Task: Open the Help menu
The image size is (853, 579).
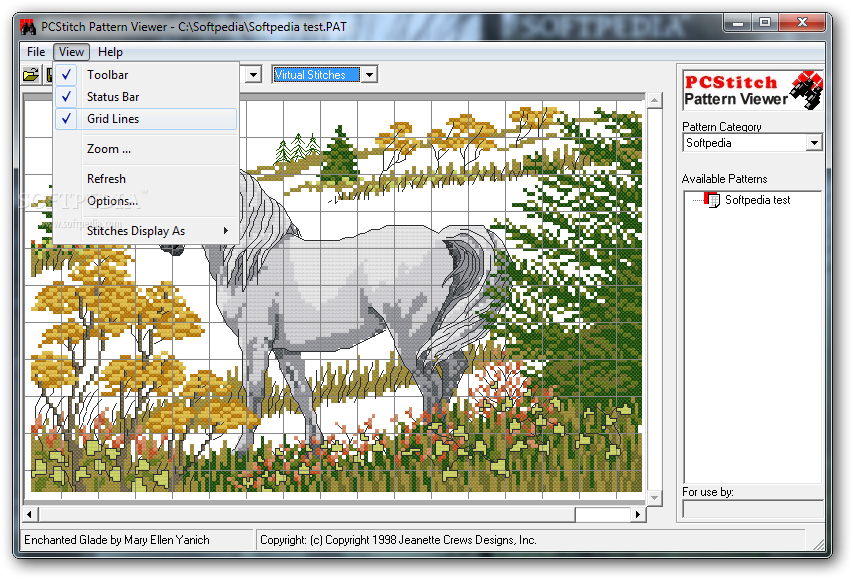Action: [110, 52]
